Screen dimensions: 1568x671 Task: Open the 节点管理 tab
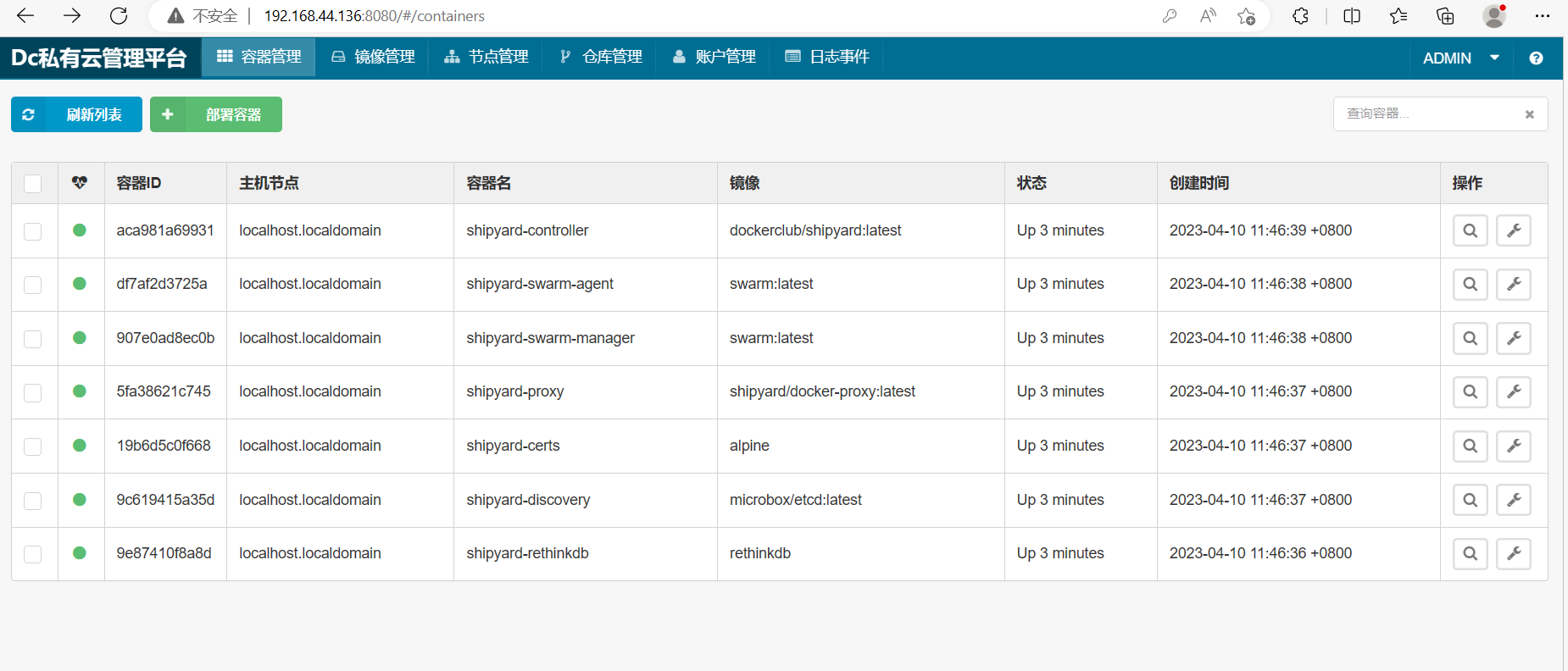point(487,57)
